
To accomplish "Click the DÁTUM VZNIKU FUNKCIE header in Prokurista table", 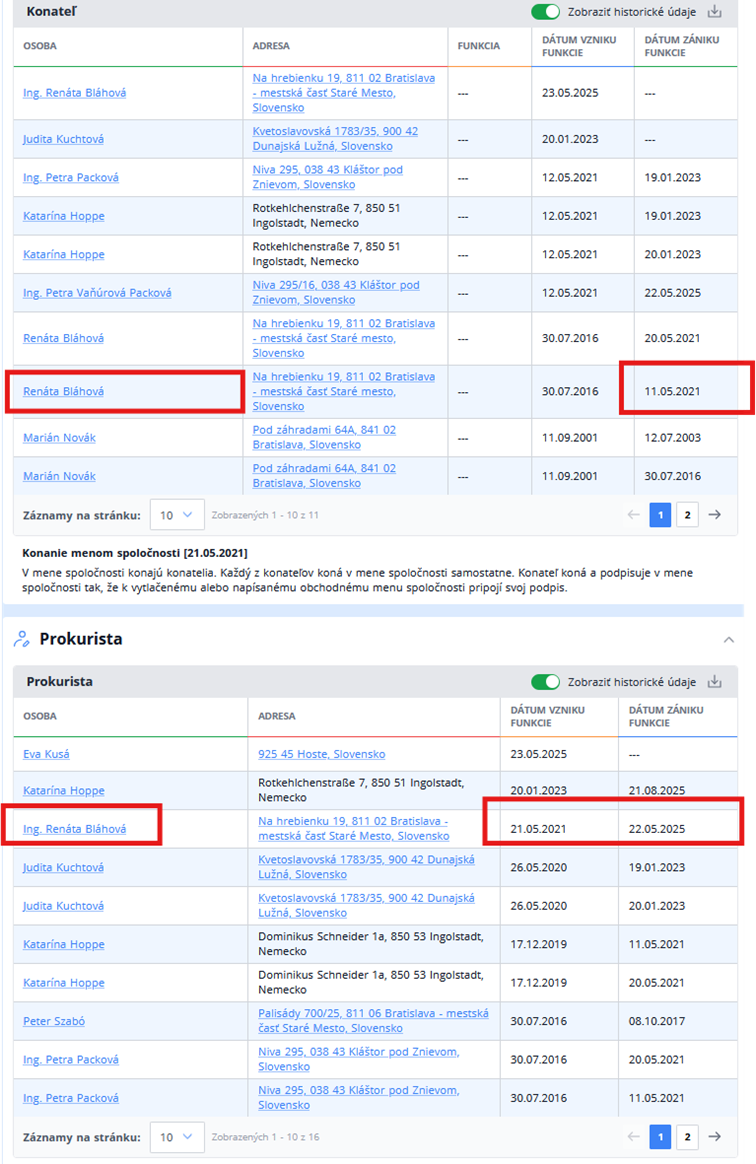I will tap(547, 716).
